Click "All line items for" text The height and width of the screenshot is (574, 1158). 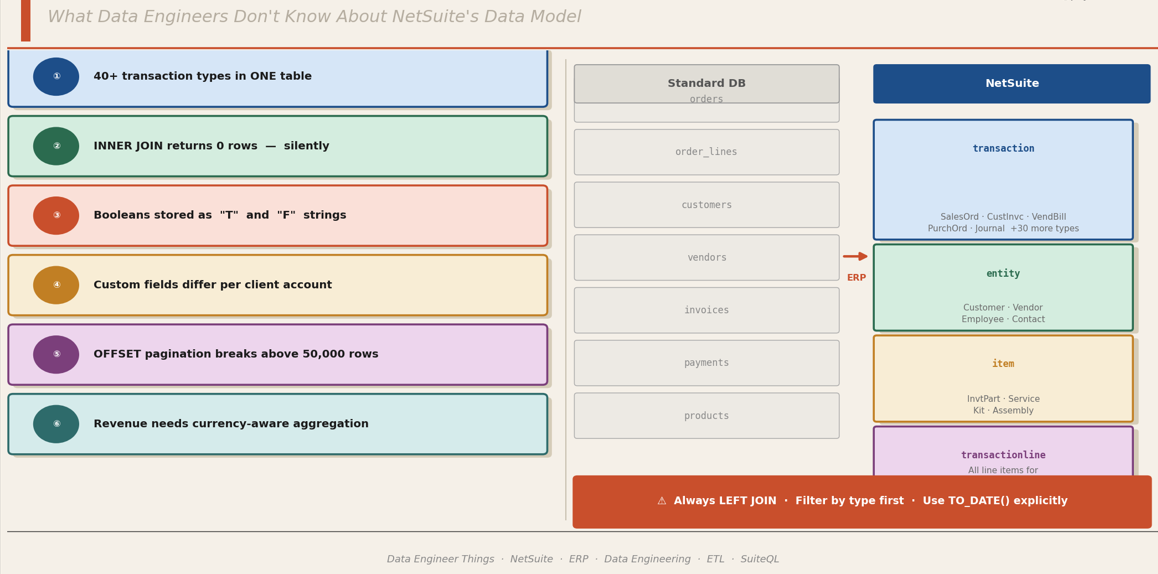[x=1003, y=471]
